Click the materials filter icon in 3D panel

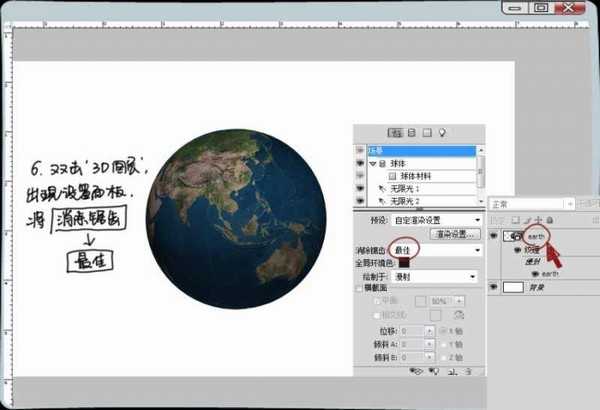(x=425, y=132)
